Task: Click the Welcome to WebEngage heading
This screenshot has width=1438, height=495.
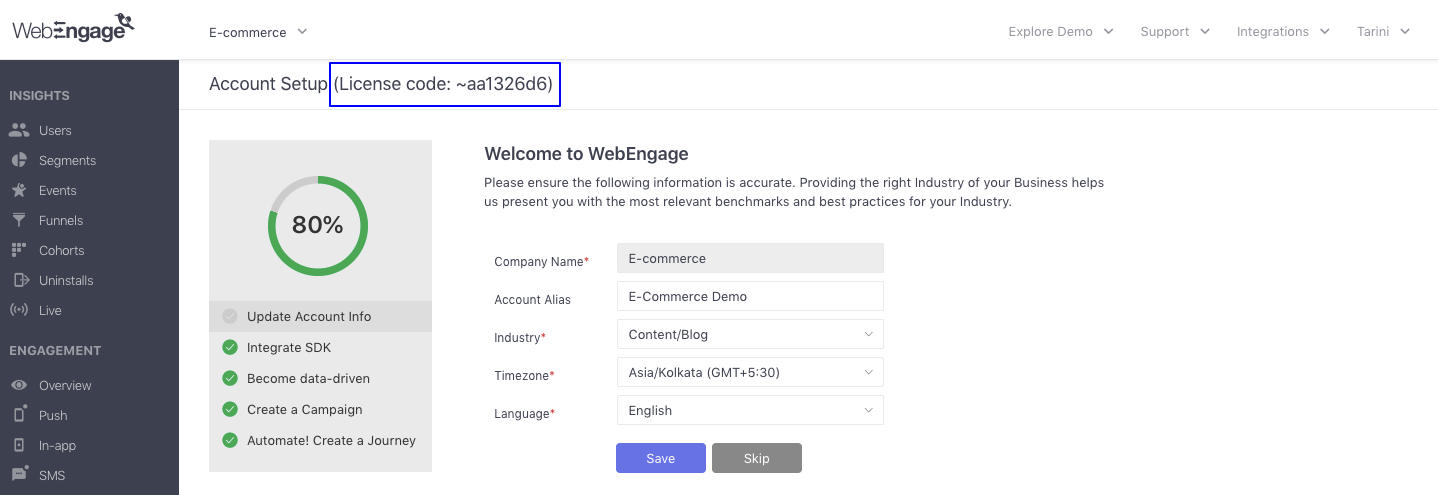Action: [x=586, y=154]
